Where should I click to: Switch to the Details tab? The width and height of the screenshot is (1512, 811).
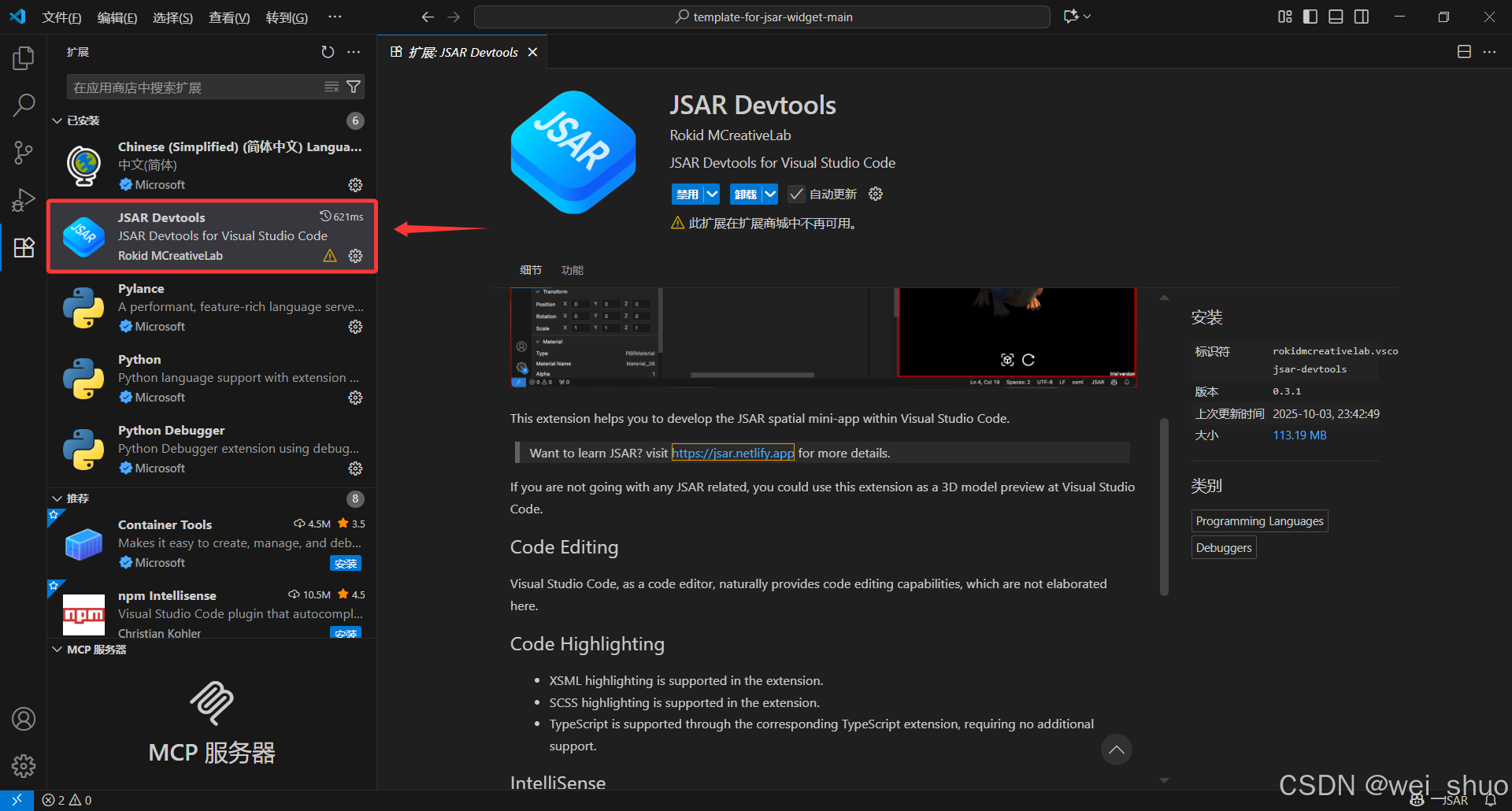pyautogui.click(x=531, y=270)
